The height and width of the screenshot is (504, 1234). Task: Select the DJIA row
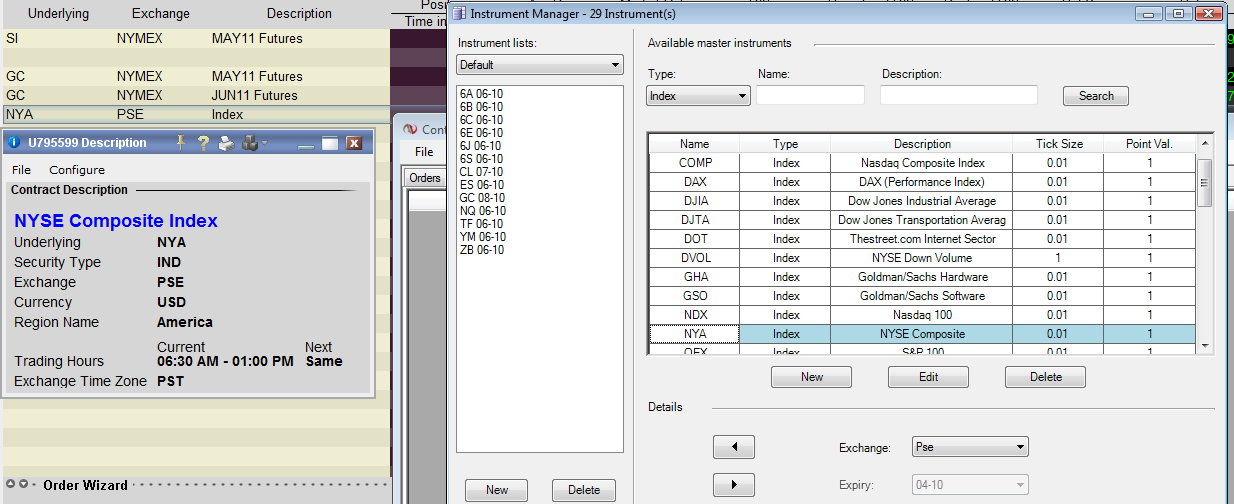[x=922, y=201]
